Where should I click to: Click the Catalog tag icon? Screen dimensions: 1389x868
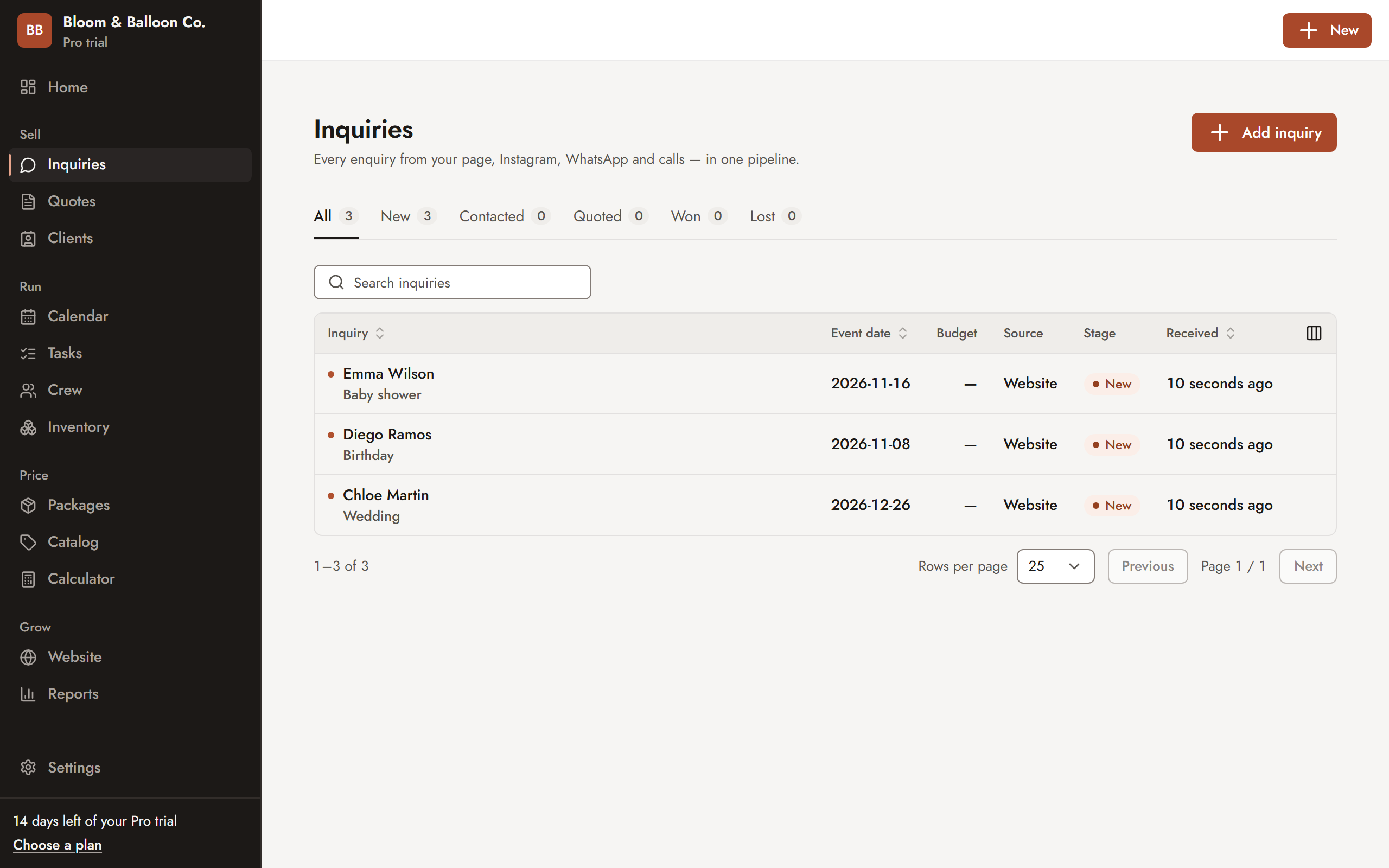[x=28, y=542]
